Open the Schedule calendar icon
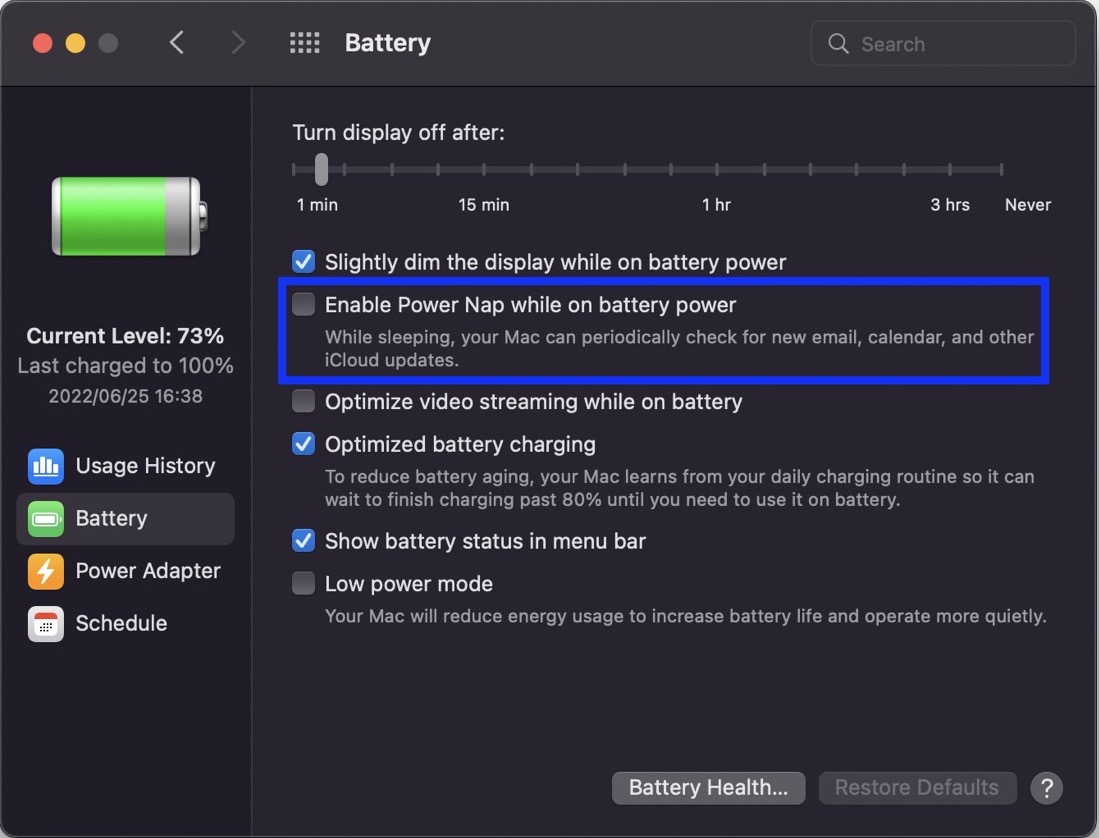1099x838 pixels. [x=46, y=624]
